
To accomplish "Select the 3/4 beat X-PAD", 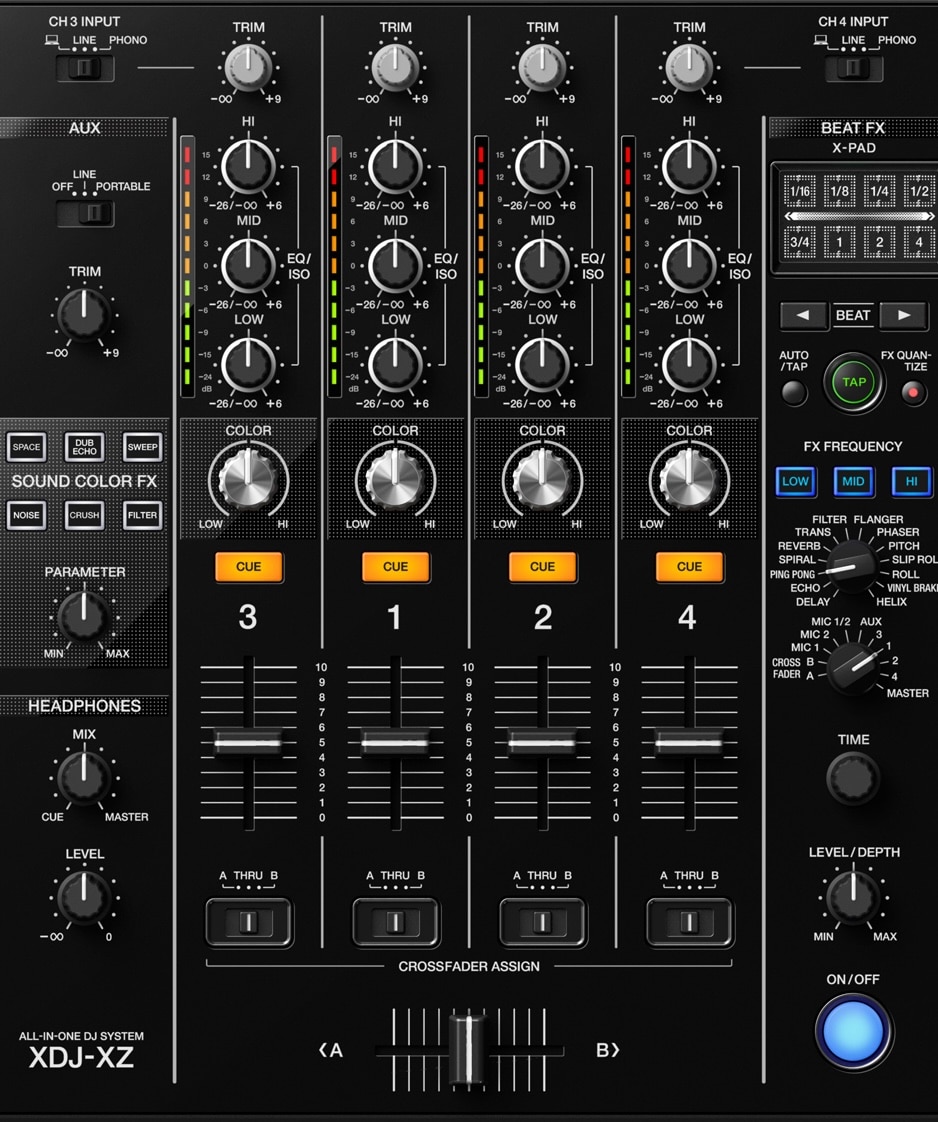I will 800,242.
